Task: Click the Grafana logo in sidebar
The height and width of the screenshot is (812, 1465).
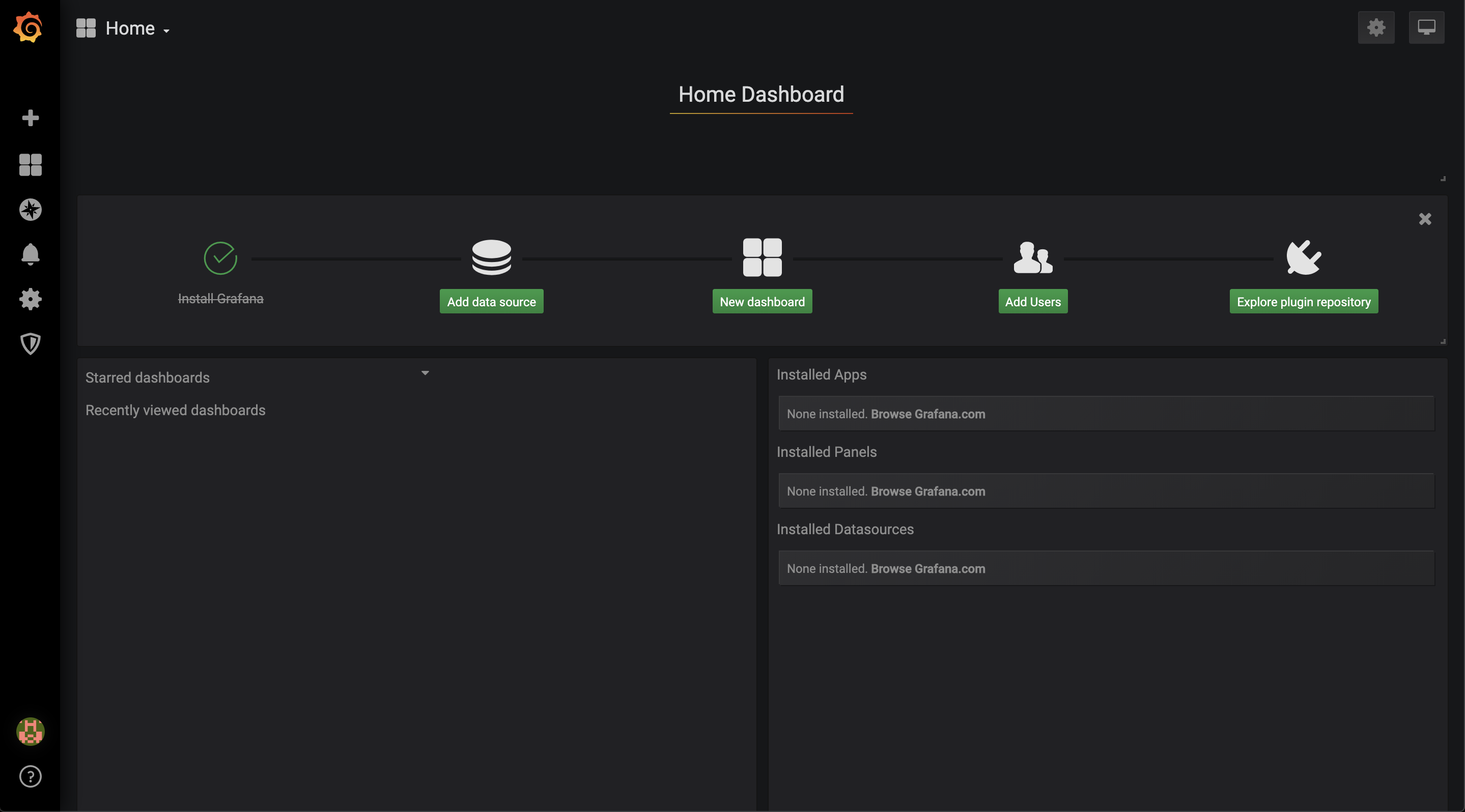Action: coord(29,27)
